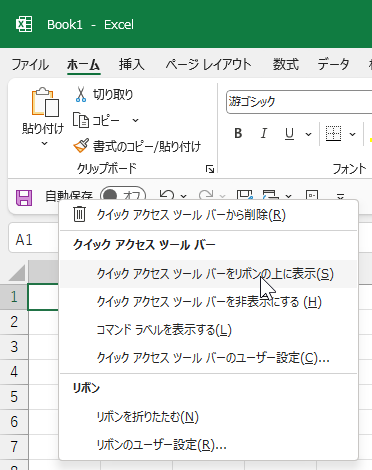Click the 書式のコピー/貼り付け button label
The height and width of the screenshot is (470, 372).
[147, 146]
